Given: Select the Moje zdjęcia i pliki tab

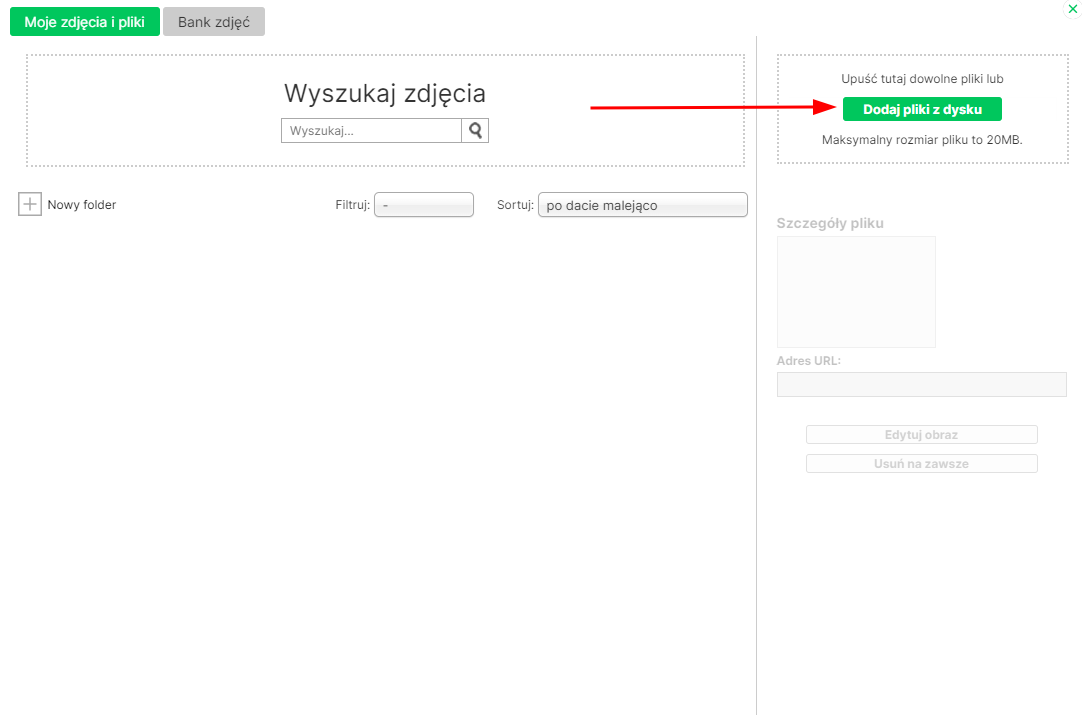Looking at the screenshot, I should point(85,22).
